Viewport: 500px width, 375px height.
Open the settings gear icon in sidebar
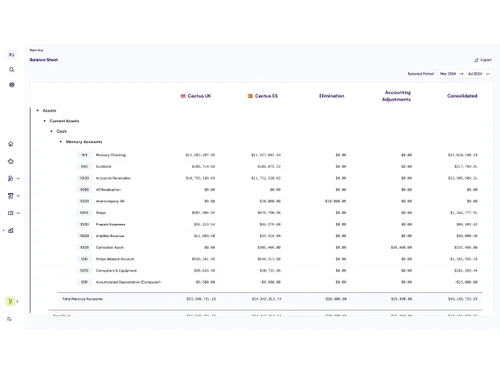tap(12, 85)
